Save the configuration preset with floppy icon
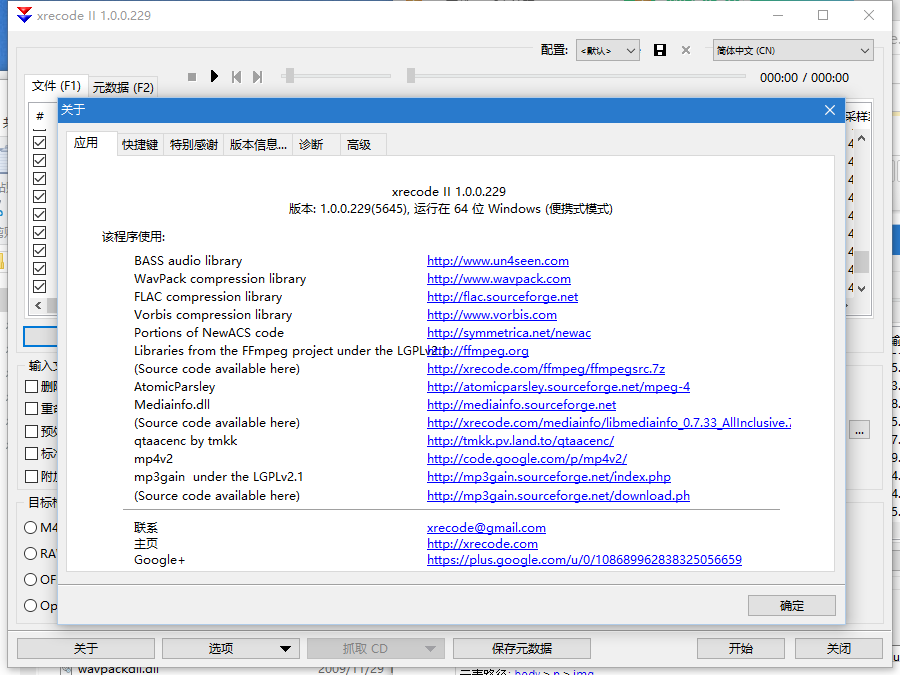Image resolution: width=900 pixels, height=675 pixels. click(x=660, y=50)
